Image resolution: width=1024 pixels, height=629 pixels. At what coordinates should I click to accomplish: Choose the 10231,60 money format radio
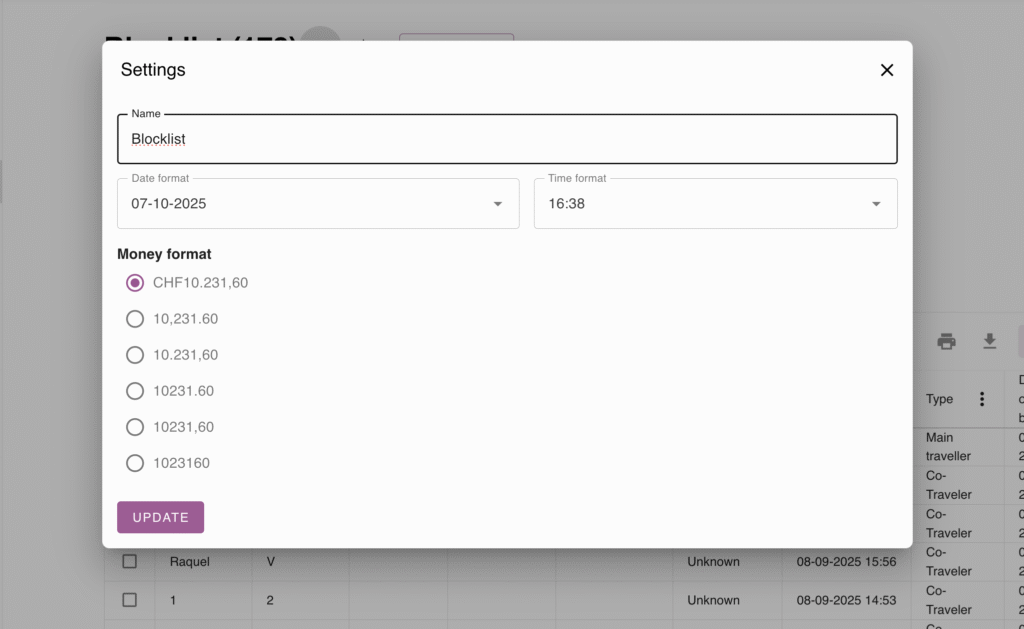[x=135, y=427]
